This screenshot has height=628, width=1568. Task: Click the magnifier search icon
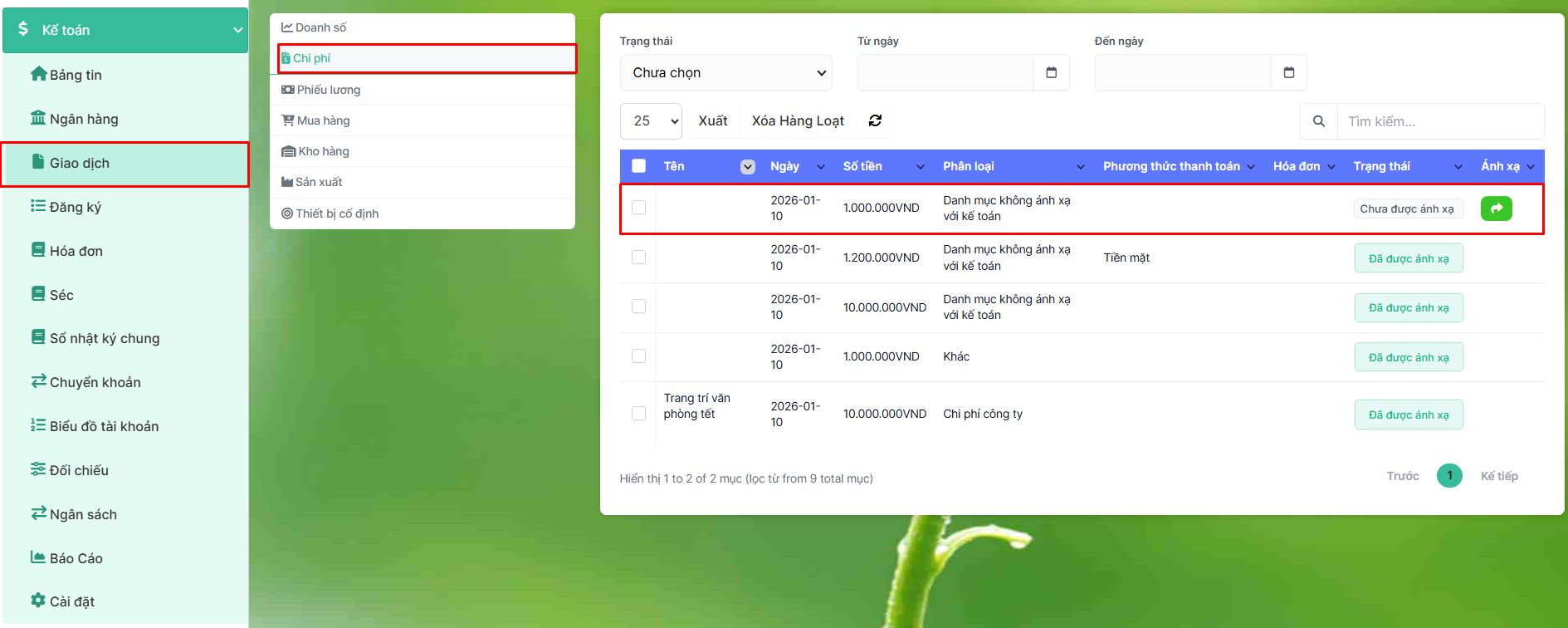pos(1318,121)
